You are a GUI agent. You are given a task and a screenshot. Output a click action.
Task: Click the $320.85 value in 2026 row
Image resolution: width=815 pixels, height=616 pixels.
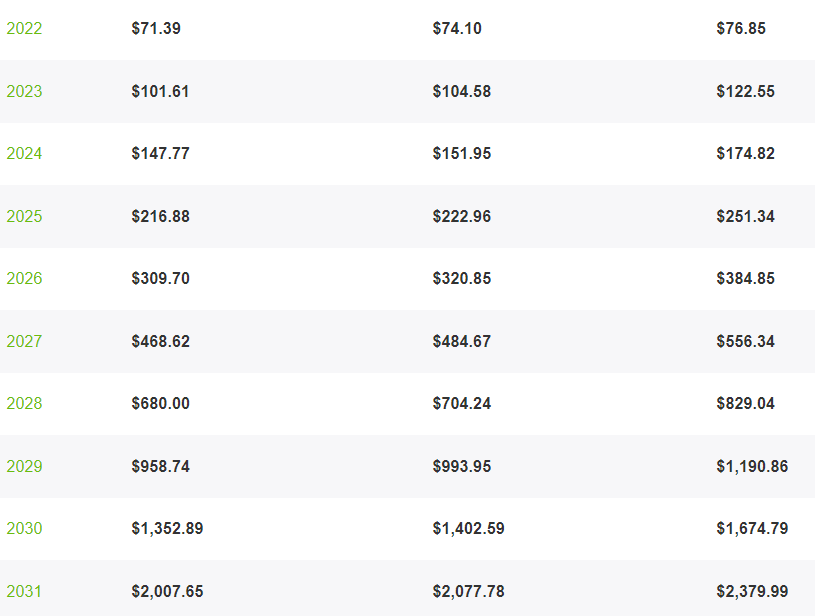[461, 279]
